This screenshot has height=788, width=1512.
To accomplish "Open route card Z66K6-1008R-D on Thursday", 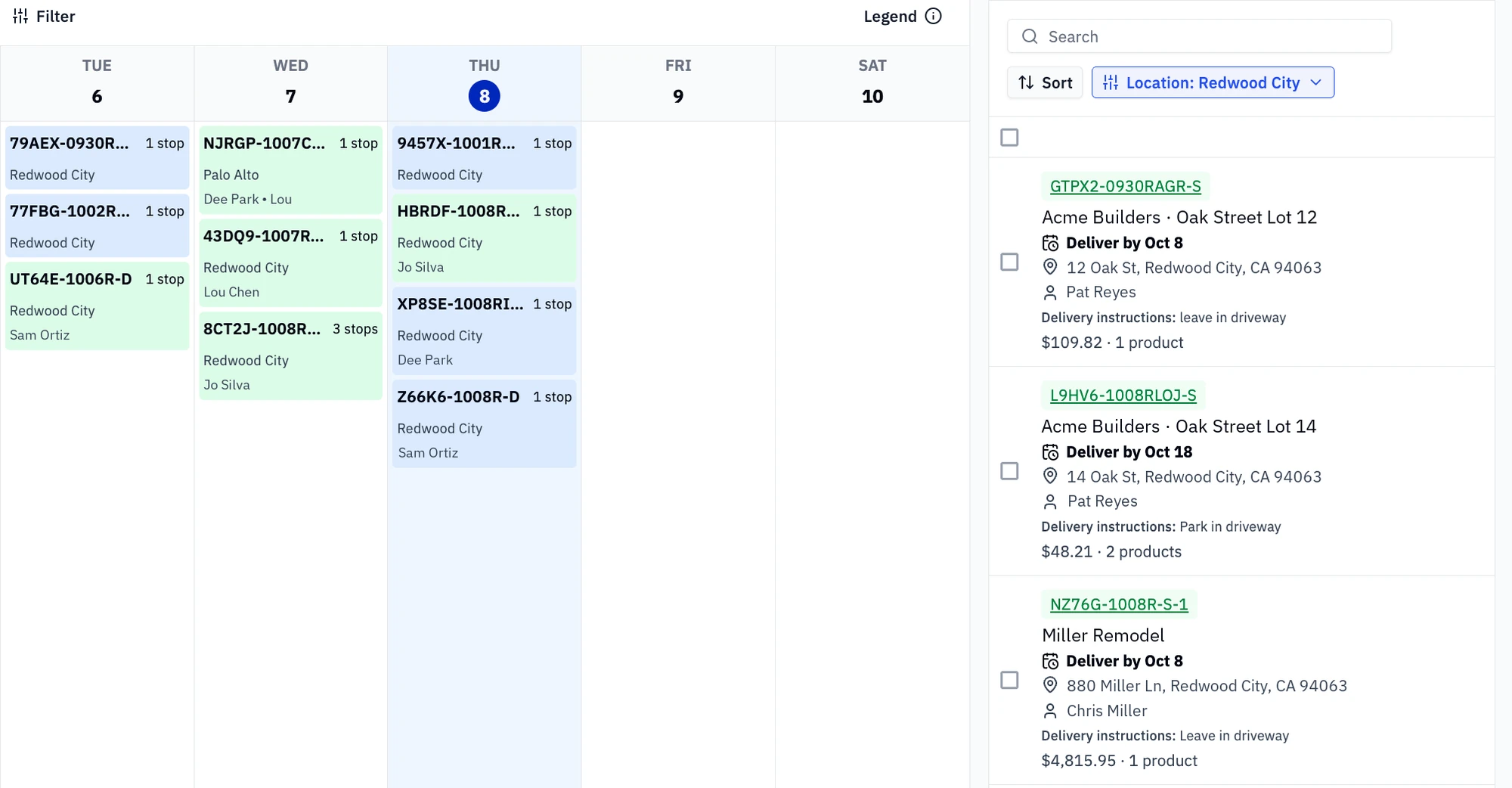I will click(485, 424).
